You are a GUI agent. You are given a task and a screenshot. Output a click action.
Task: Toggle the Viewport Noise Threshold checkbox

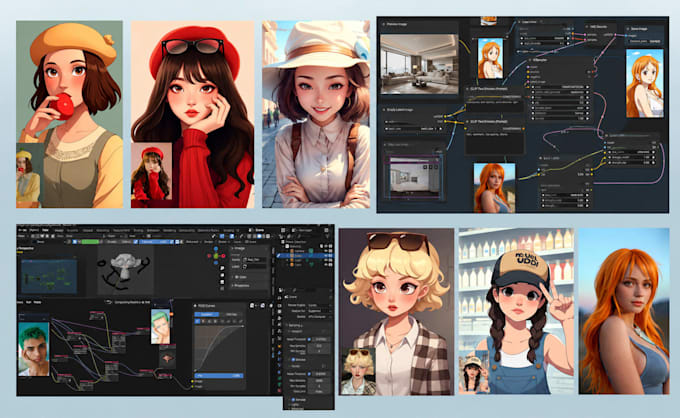click(309, 340)
